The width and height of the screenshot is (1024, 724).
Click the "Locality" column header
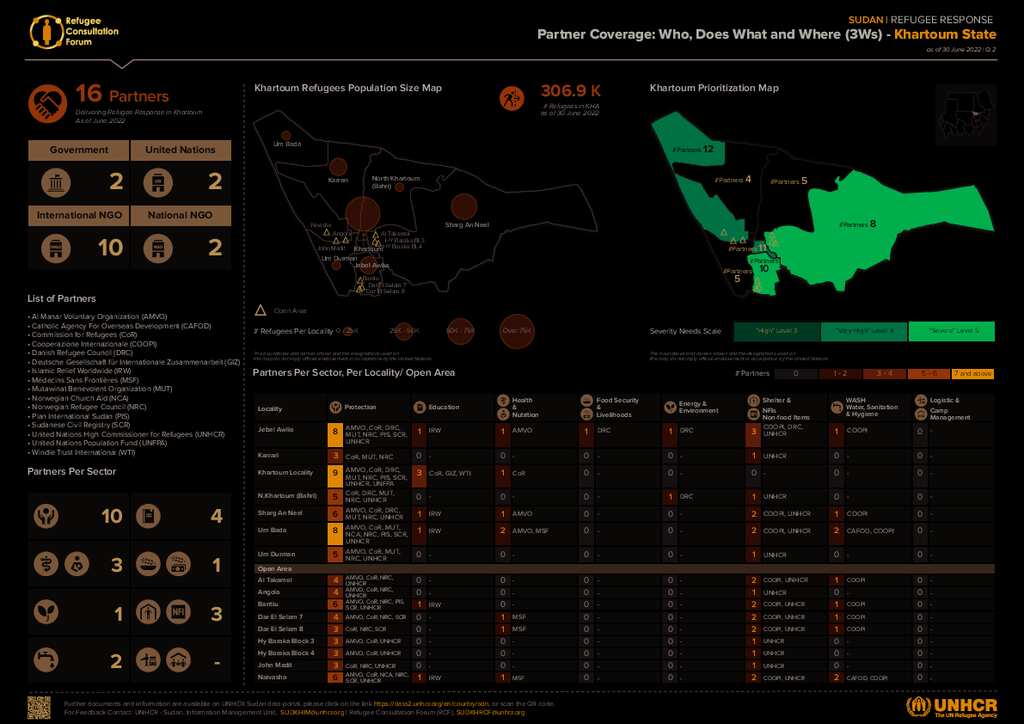click(x=270, y=409)
